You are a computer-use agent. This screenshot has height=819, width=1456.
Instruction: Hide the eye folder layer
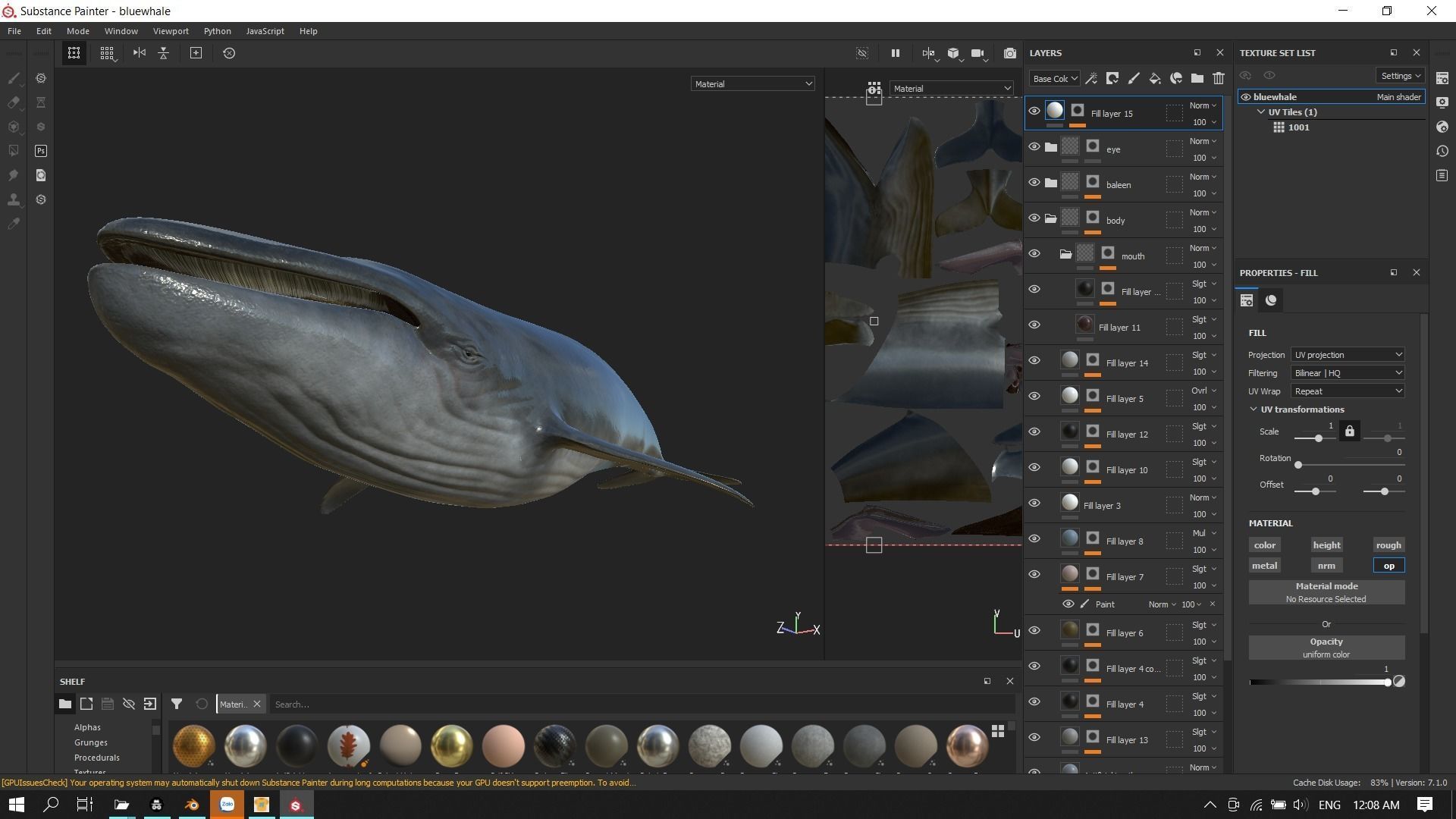tap(1034, 147)
